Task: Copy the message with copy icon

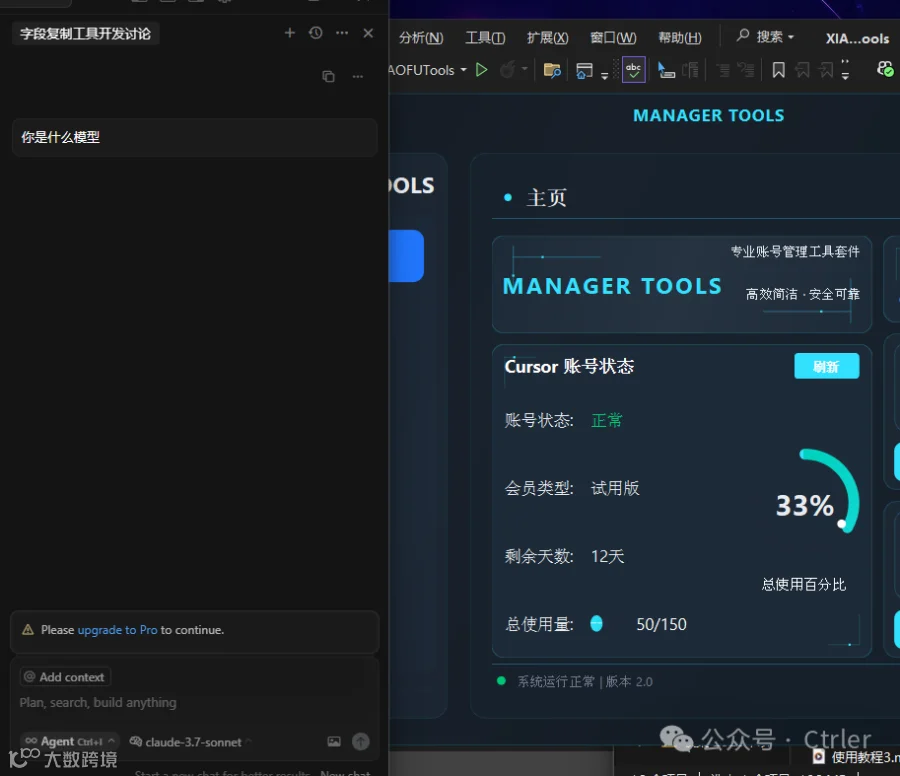Action: pyautogui.click(x=328, y=76)
